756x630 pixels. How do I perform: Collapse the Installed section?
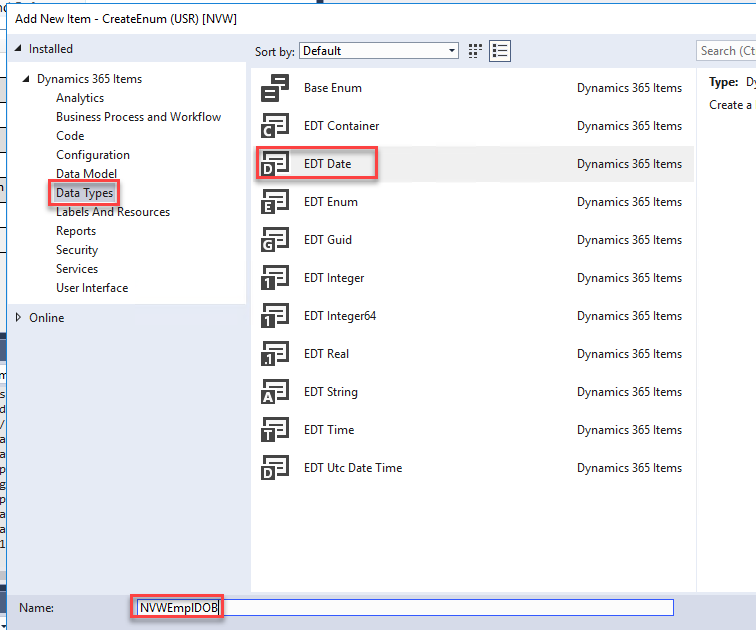tap(18, 48)
